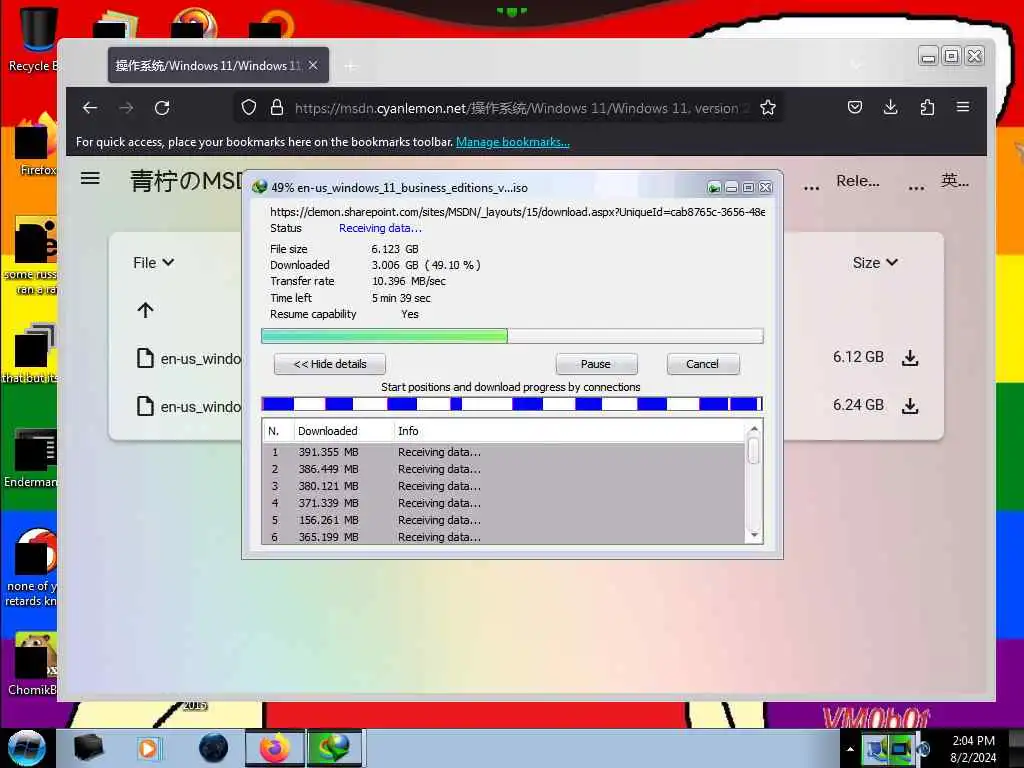The width and height of the screenshot is (1024, 768).
Task: Click the site security padlock icon
Action: [x=277, y=107]
